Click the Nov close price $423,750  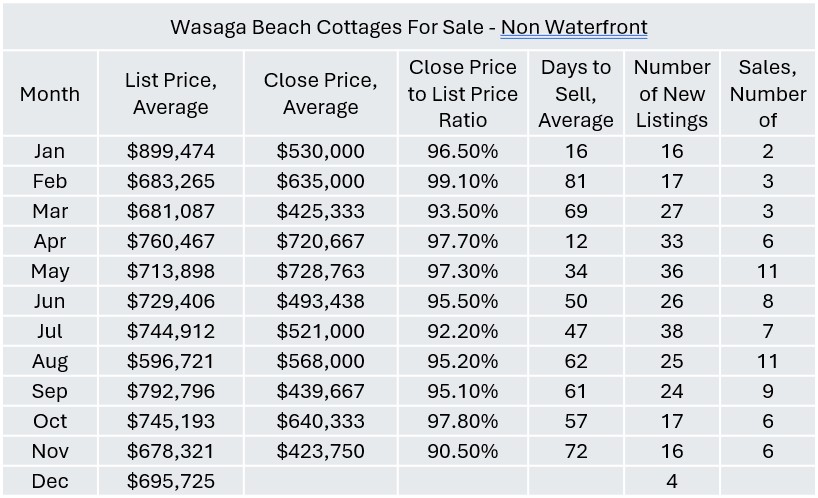(320, 452)
